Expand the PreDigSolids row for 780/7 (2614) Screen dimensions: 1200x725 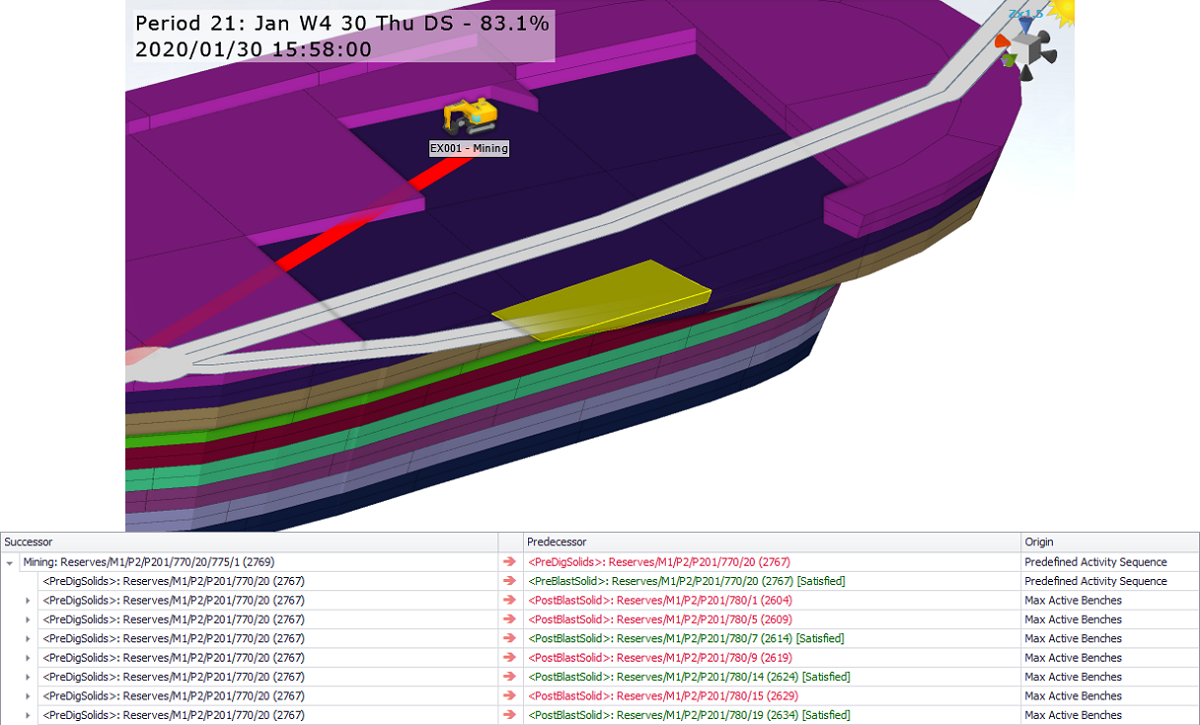pyautogui.click(x=28, y=638)
